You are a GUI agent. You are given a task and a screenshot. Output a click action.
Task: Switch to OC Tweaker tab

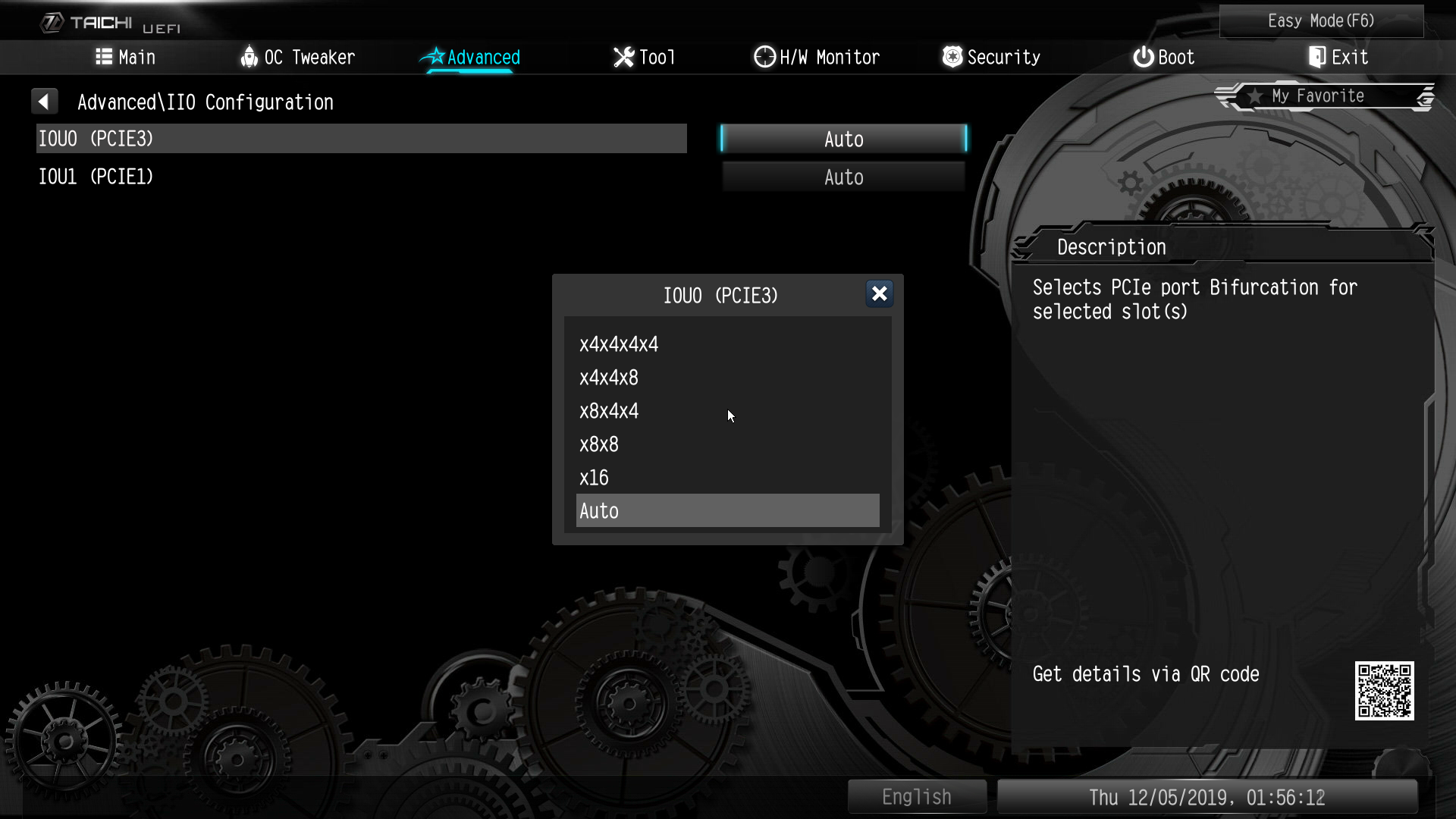[297, 57]
